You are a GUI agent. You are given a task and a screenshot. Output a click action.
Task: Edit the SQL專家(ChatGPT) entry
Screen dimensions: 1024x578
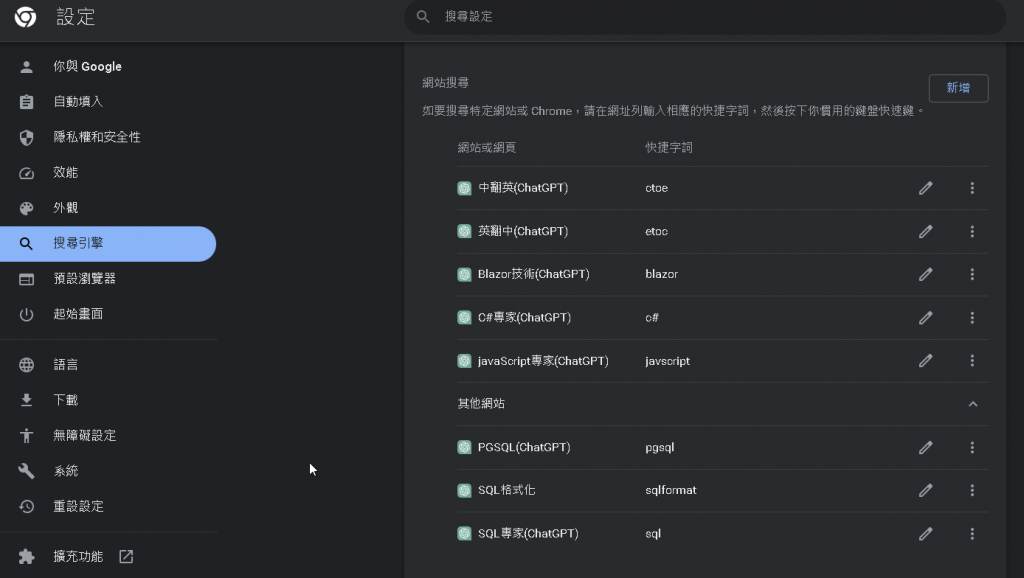click(x=925, y=534)
